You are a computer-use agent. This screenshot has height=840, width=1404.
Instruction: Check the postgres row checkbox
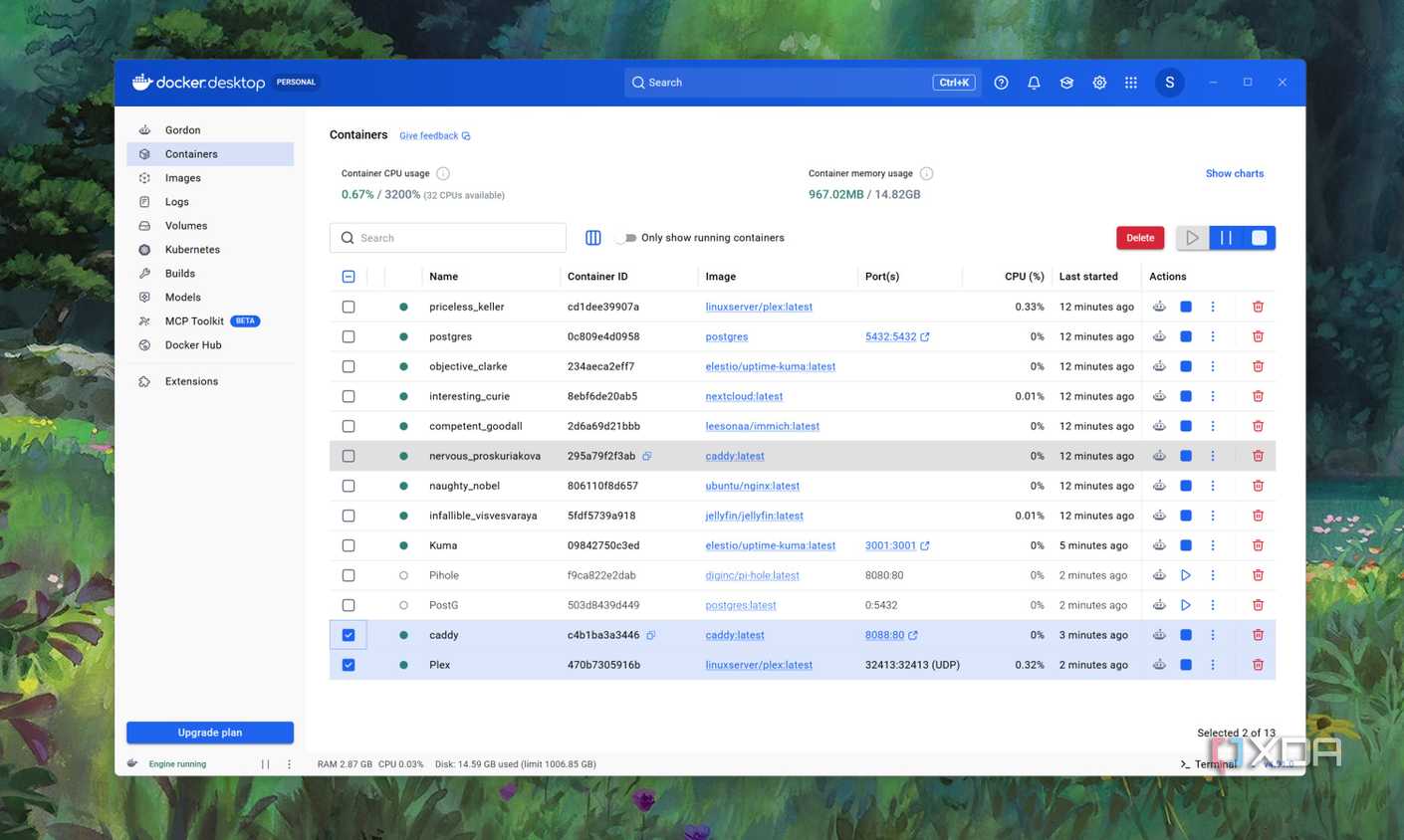click(349, 336)
